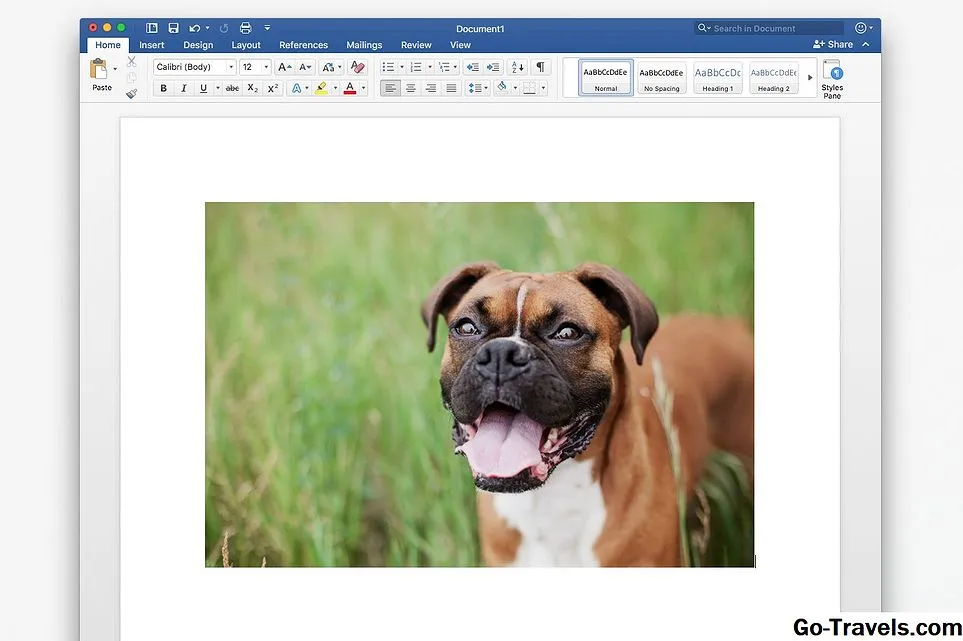
Task: Apply text effects with the outlined A
Action: (297, 88)
